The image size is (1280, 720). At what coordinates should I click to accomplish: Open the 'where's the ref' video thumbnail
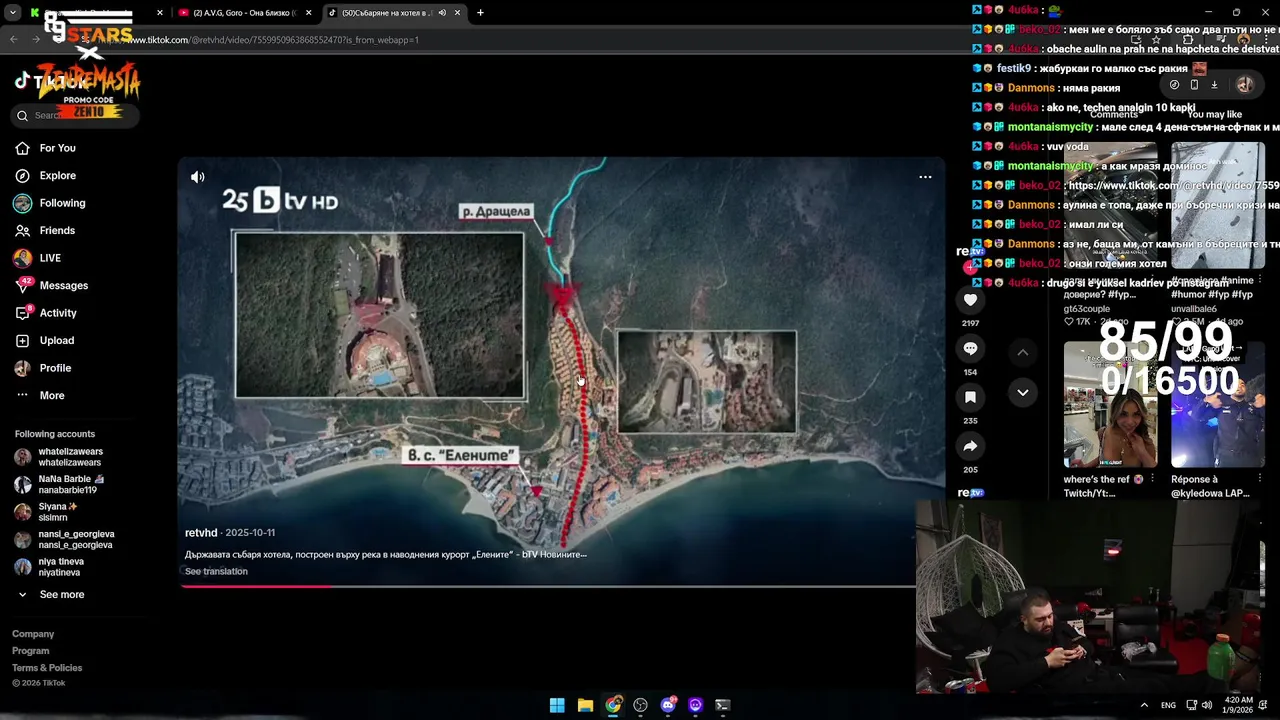[x=1110, y=405]
